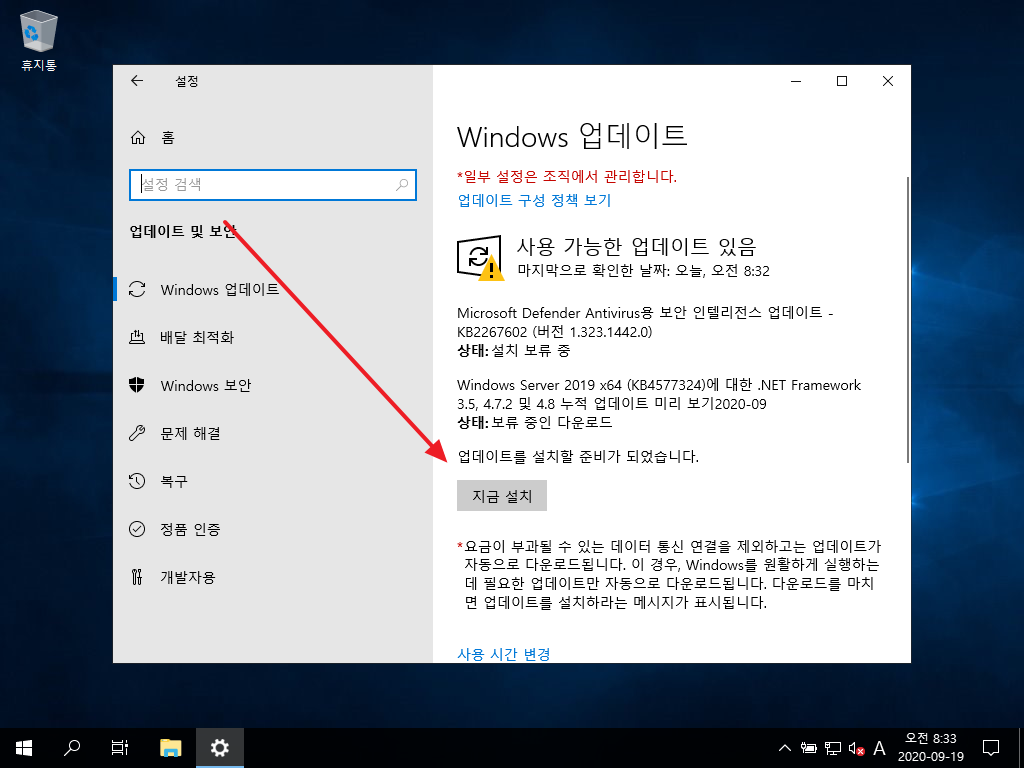Viewport: 1024px width, 768px height.
Task: Go to 홈 label in Settings
Action: (168, 137)
